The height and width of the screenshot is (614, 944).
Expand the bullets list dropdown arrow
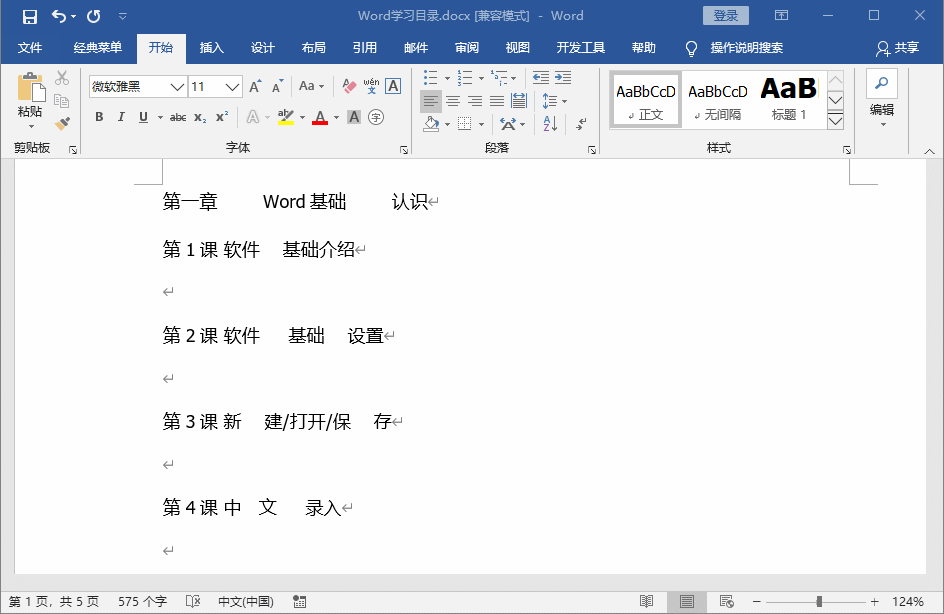447,78
